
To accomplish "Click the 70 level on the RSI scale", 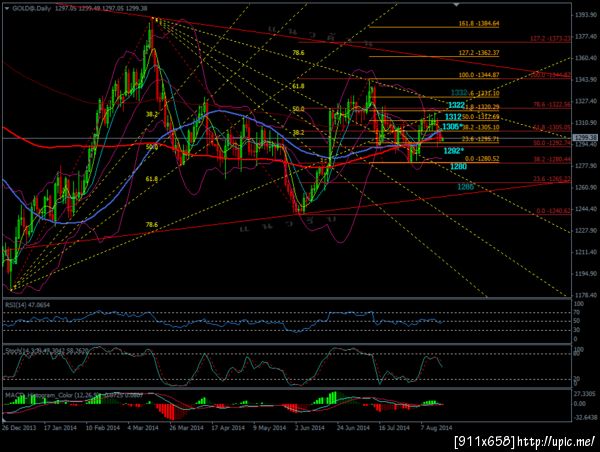I will pos(577,313).
